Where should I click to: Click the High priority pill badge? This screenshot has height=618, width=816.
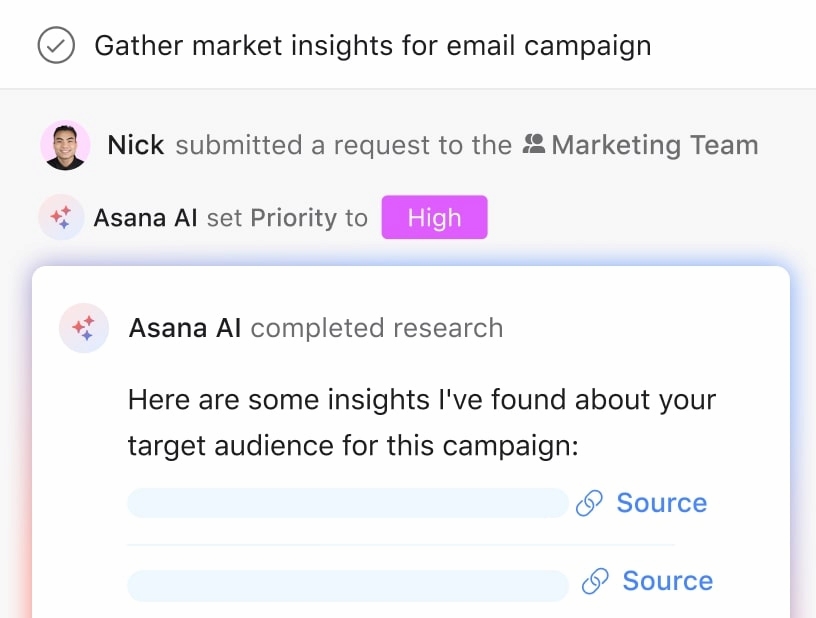(434, 217)
